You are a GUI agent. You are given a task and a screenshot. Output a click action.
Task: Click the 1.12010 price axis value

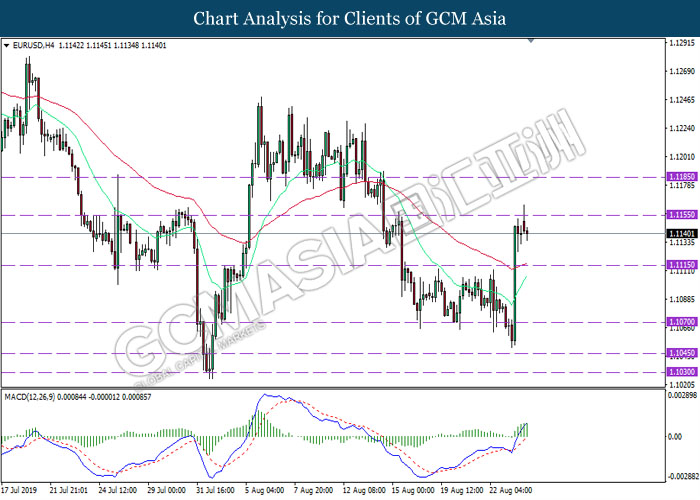coord(682,157)
